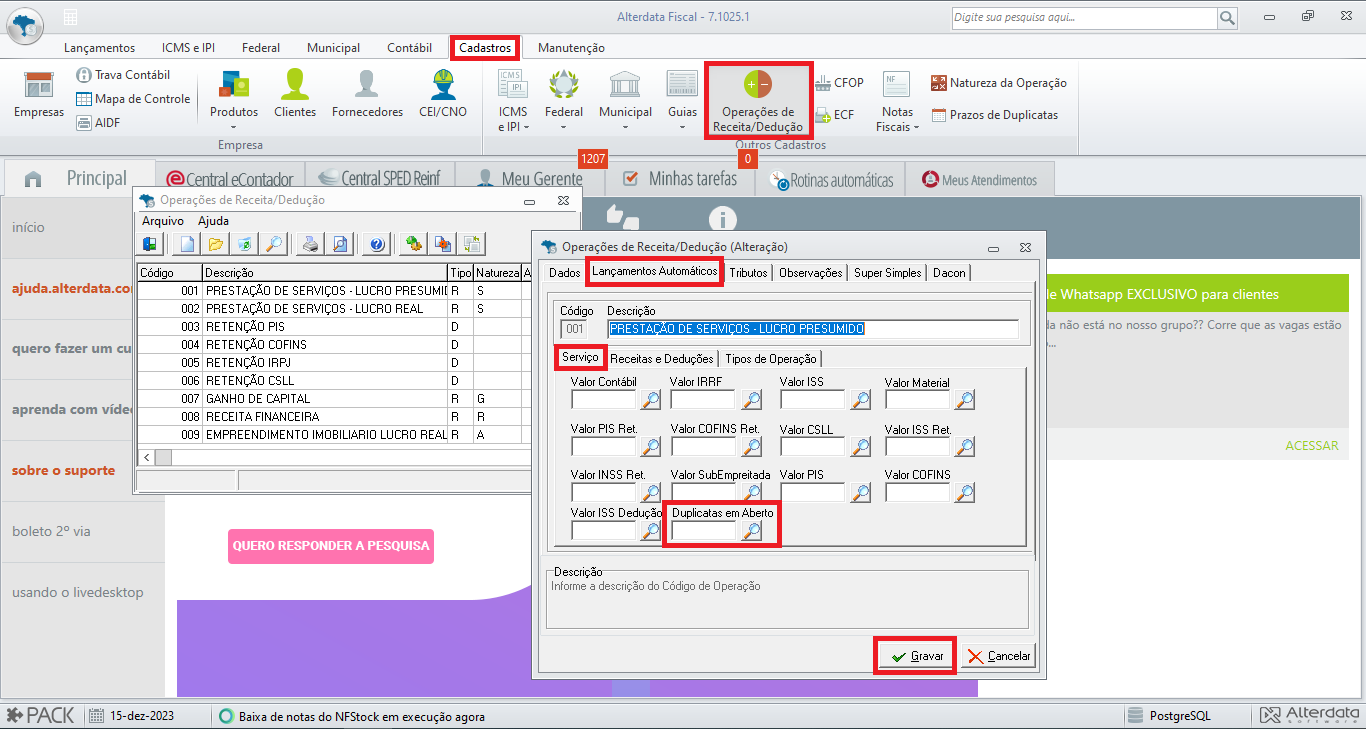This screenshot has height=729, width=1366.
Task: Expand the Guias dropdown
Action: pyautogui.click(x=683, y=127)
